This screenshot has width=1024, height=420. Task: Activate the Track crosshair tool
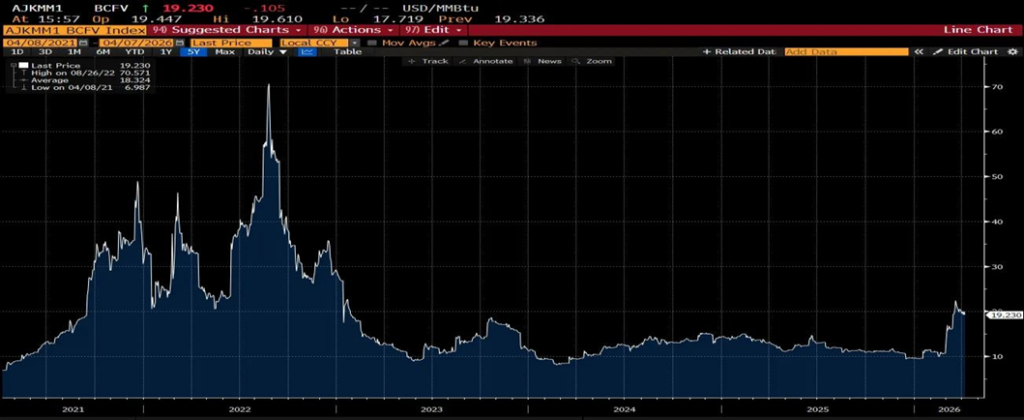click(430, 61)
